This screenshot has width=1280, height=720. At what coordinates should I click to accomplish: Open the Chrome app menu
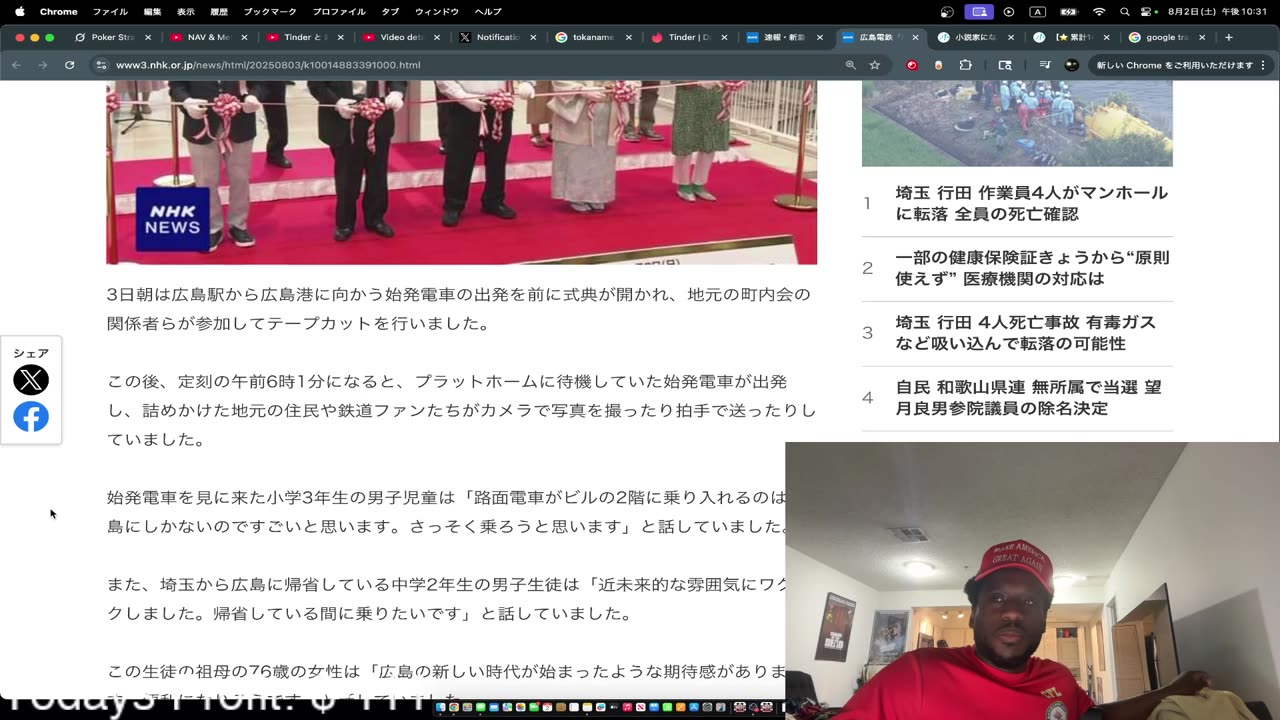pyautogui.click(x=58, y=12)
